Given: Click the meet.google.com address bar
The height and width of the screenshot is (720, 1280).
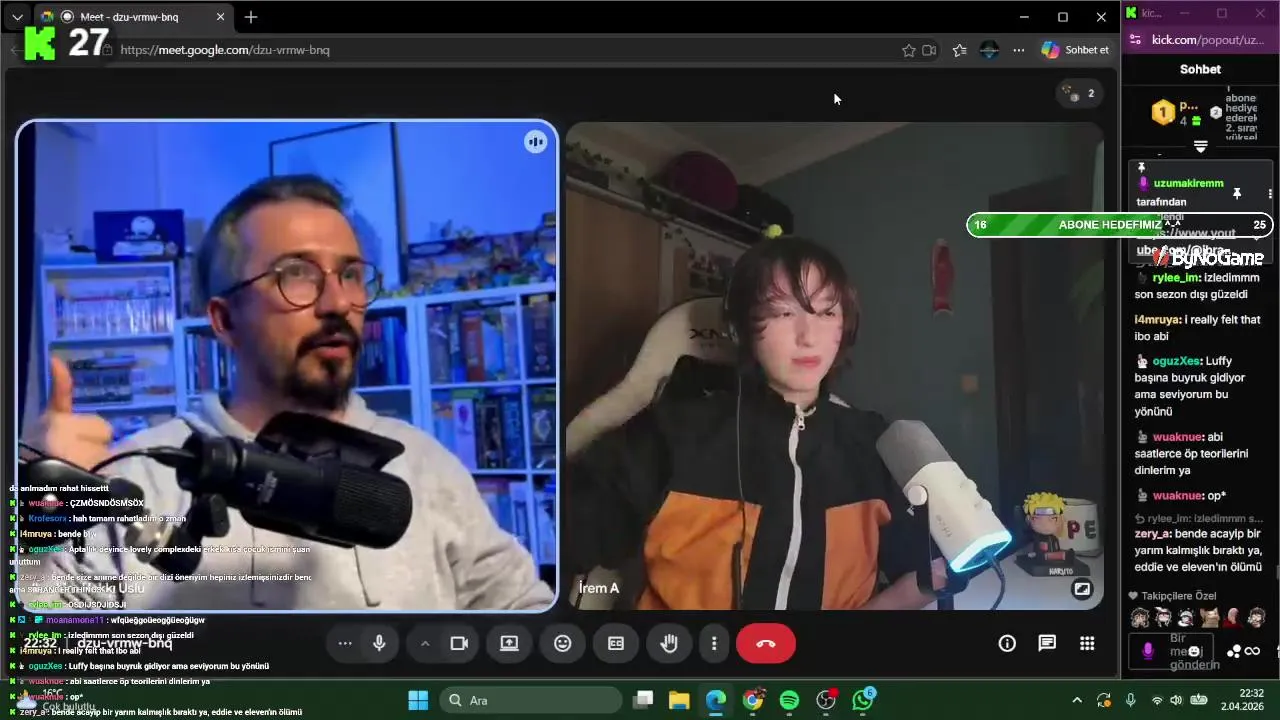Looking at the screenshot, I should [x=500, y=50].
